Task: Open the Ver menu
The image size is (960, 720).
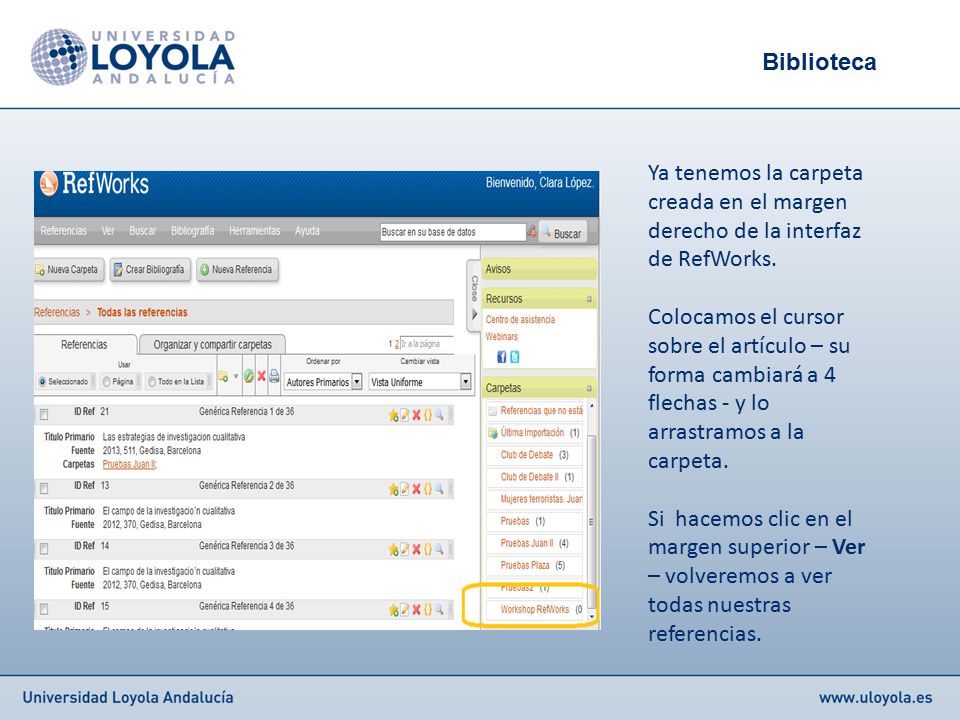Action: (x=108, y=231)
